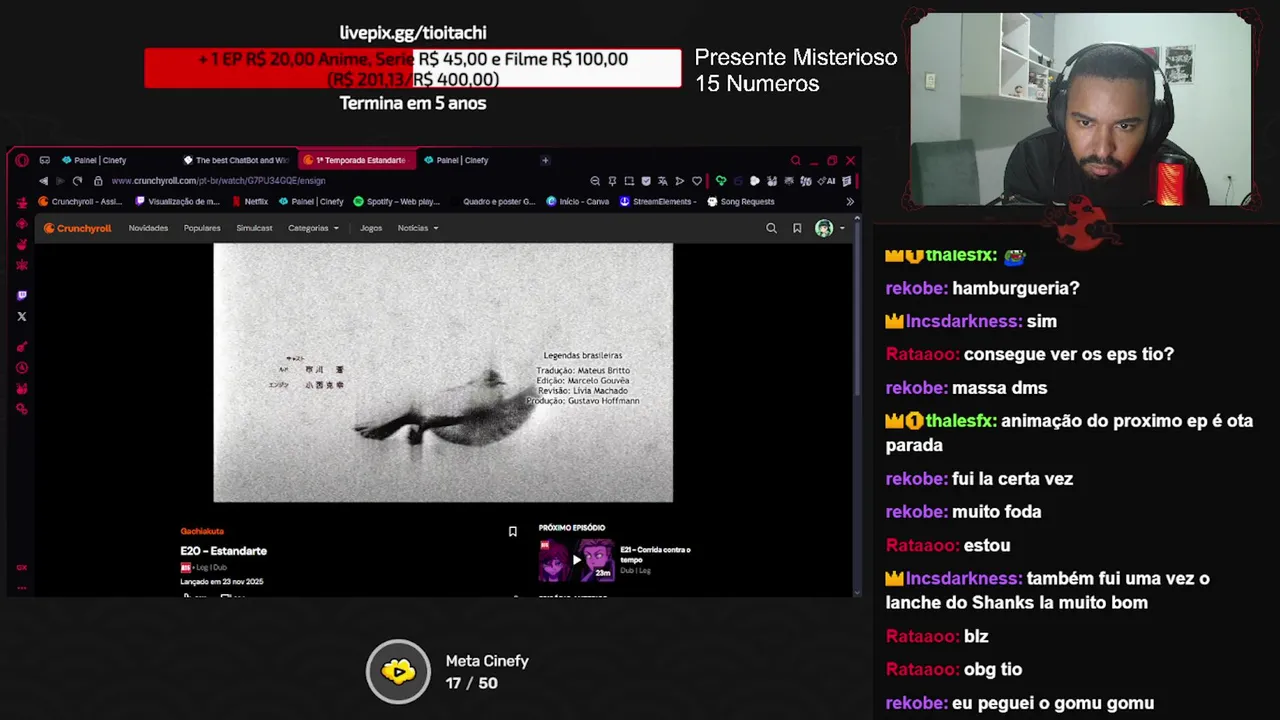Select the 1ª Temporada Estandarte tab
1280x720 pixels.
(x=356, y=160)
